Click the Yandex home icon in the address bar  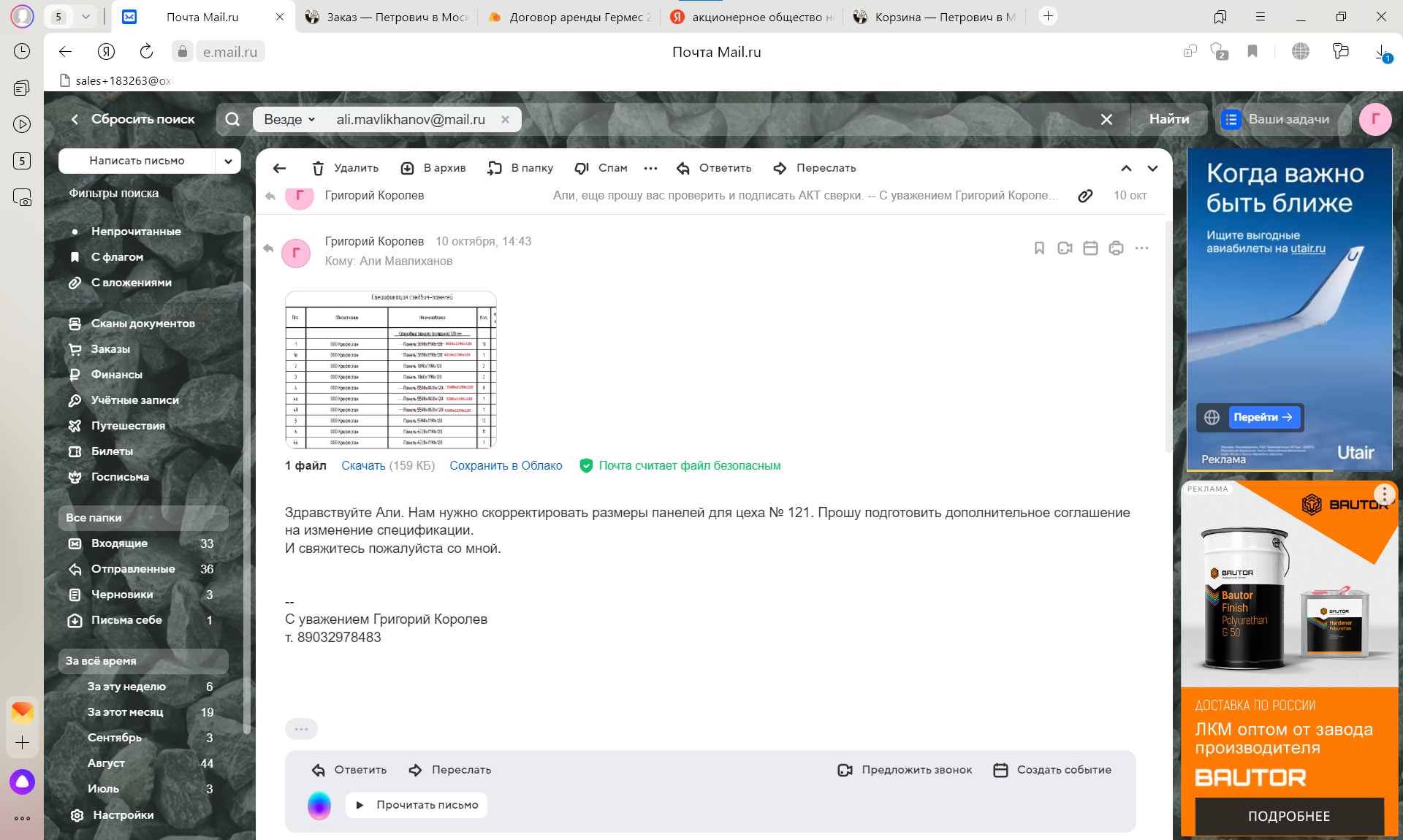[106, 51]
